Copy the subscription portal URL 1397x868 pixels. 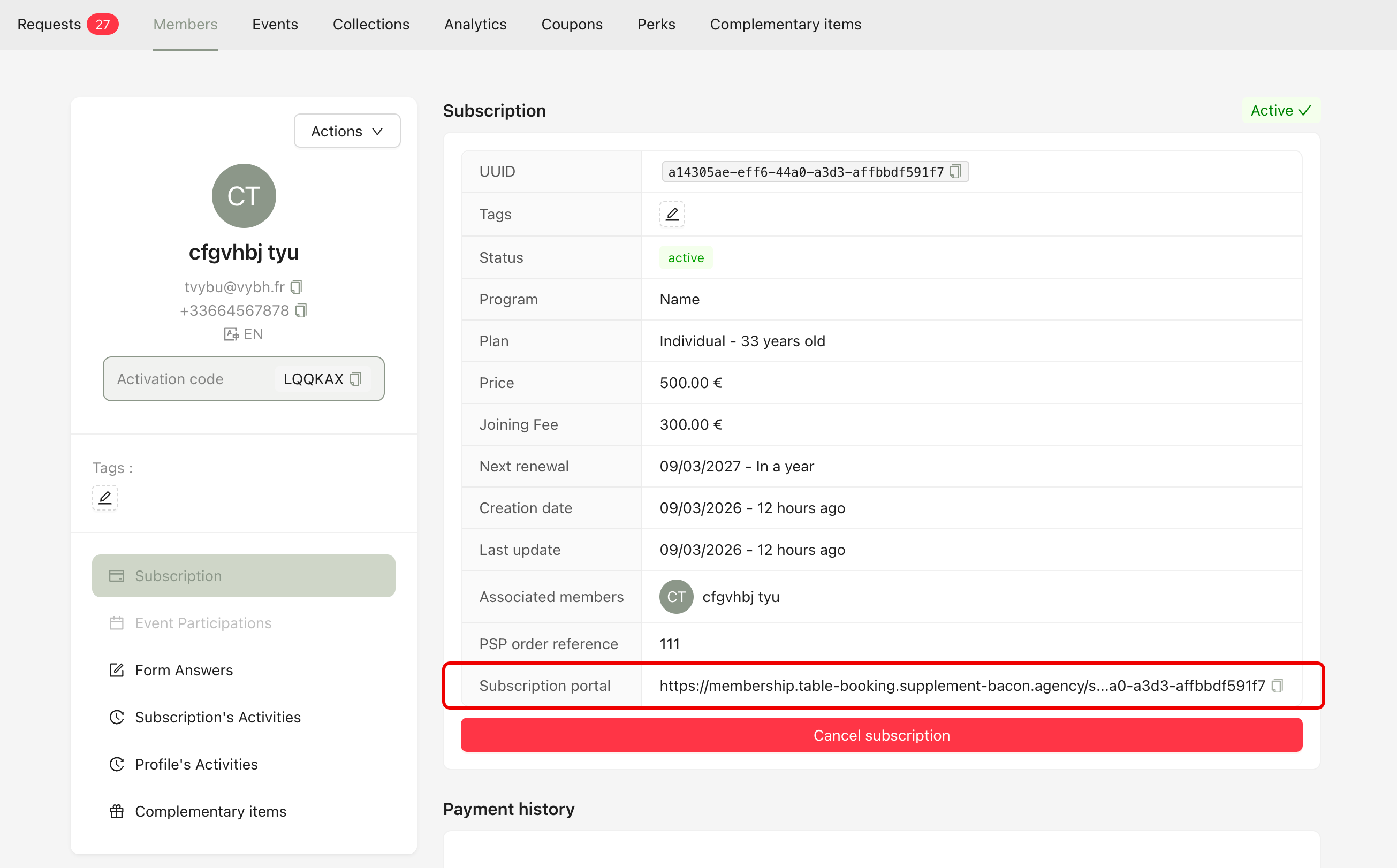1277,686
